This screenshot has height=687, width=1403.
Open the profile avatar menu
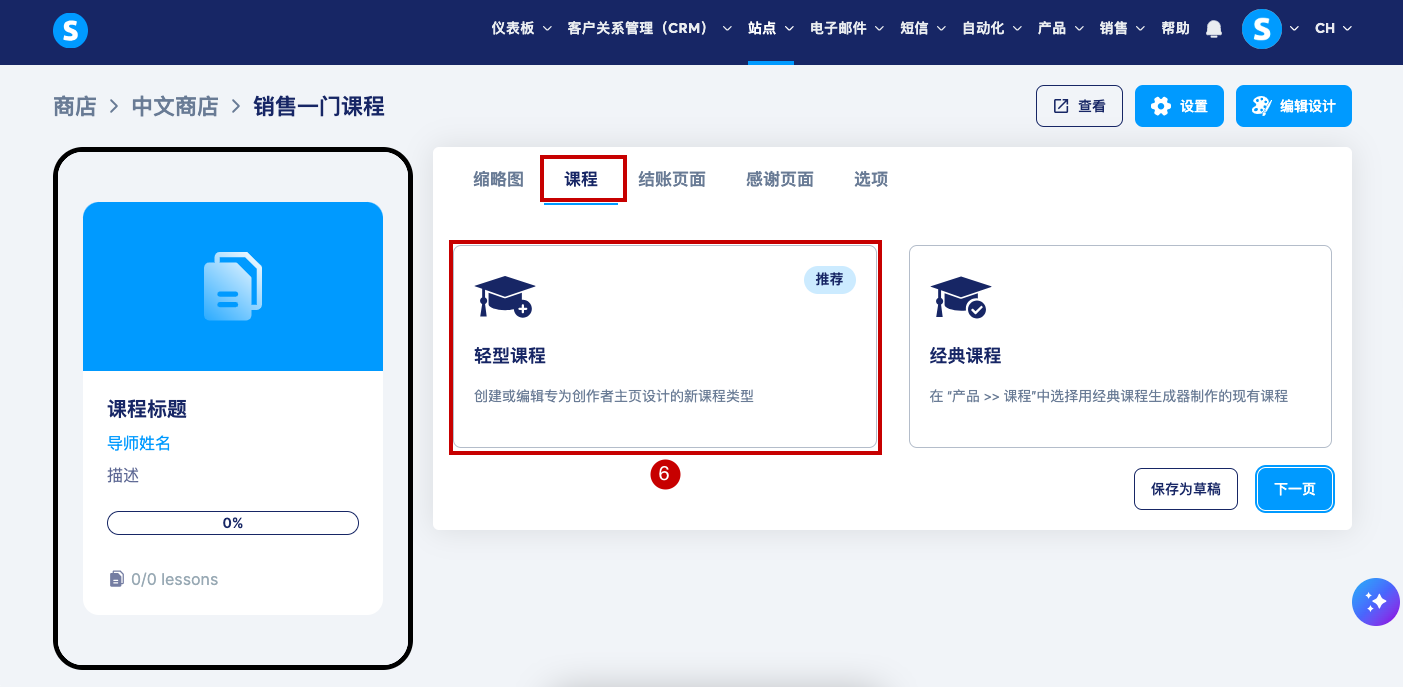[1262, 29]
